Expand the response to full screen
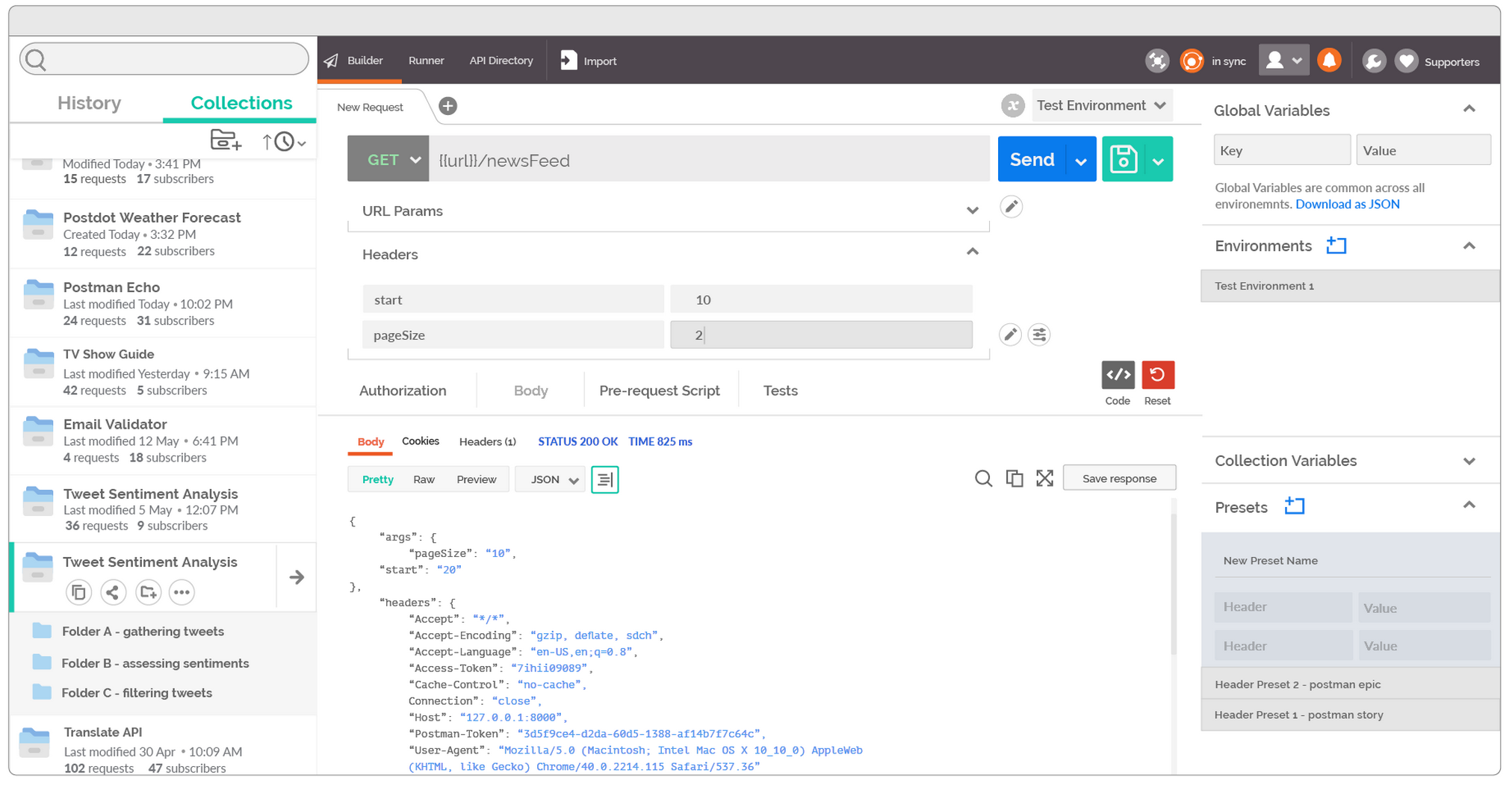The width and height of the screenshot is (1512, 790). click(x=1044, y=479)
